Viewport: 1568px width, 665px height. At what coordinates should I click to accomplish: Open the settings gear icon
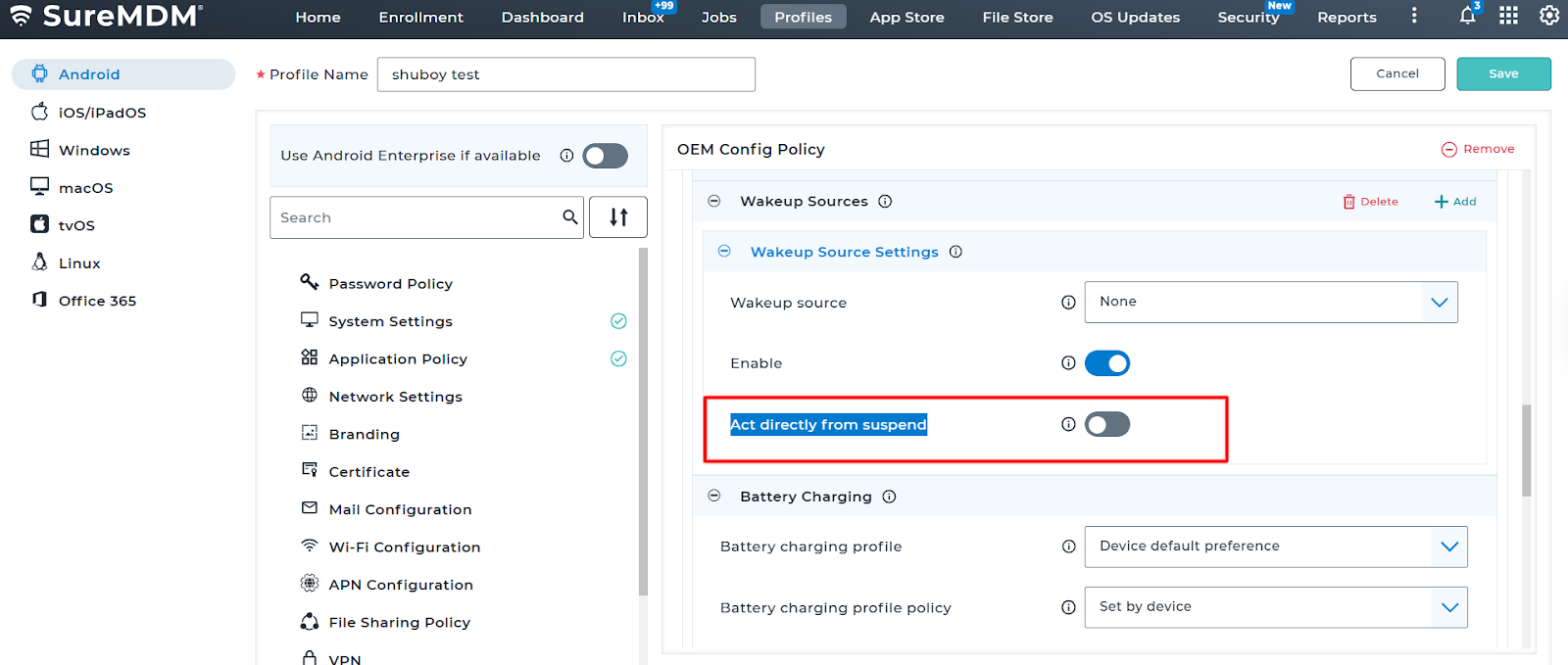point(1549,16)
